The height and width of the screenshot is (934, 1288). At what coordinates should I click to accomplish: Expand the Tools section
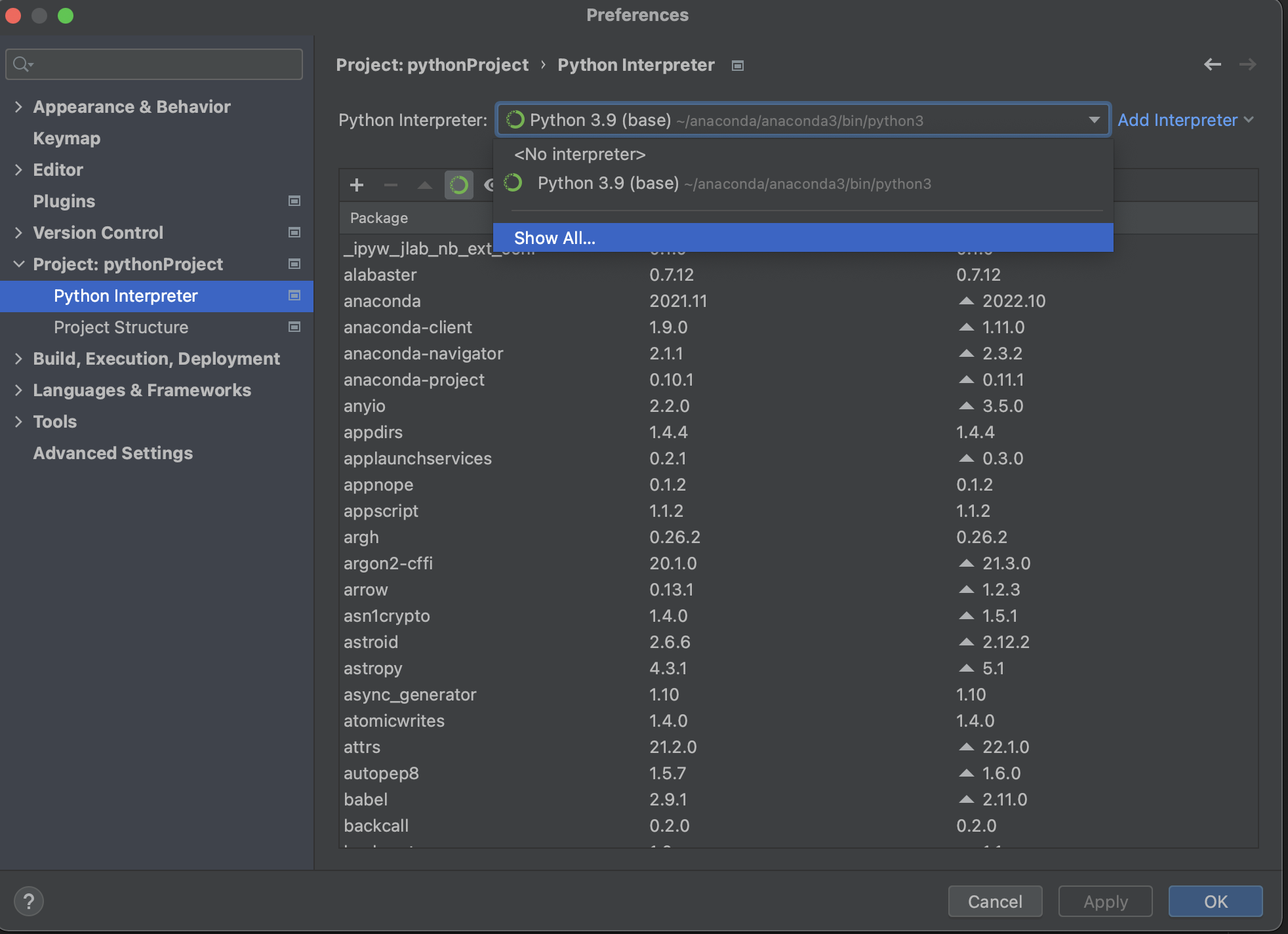click(x=18, y=421)
